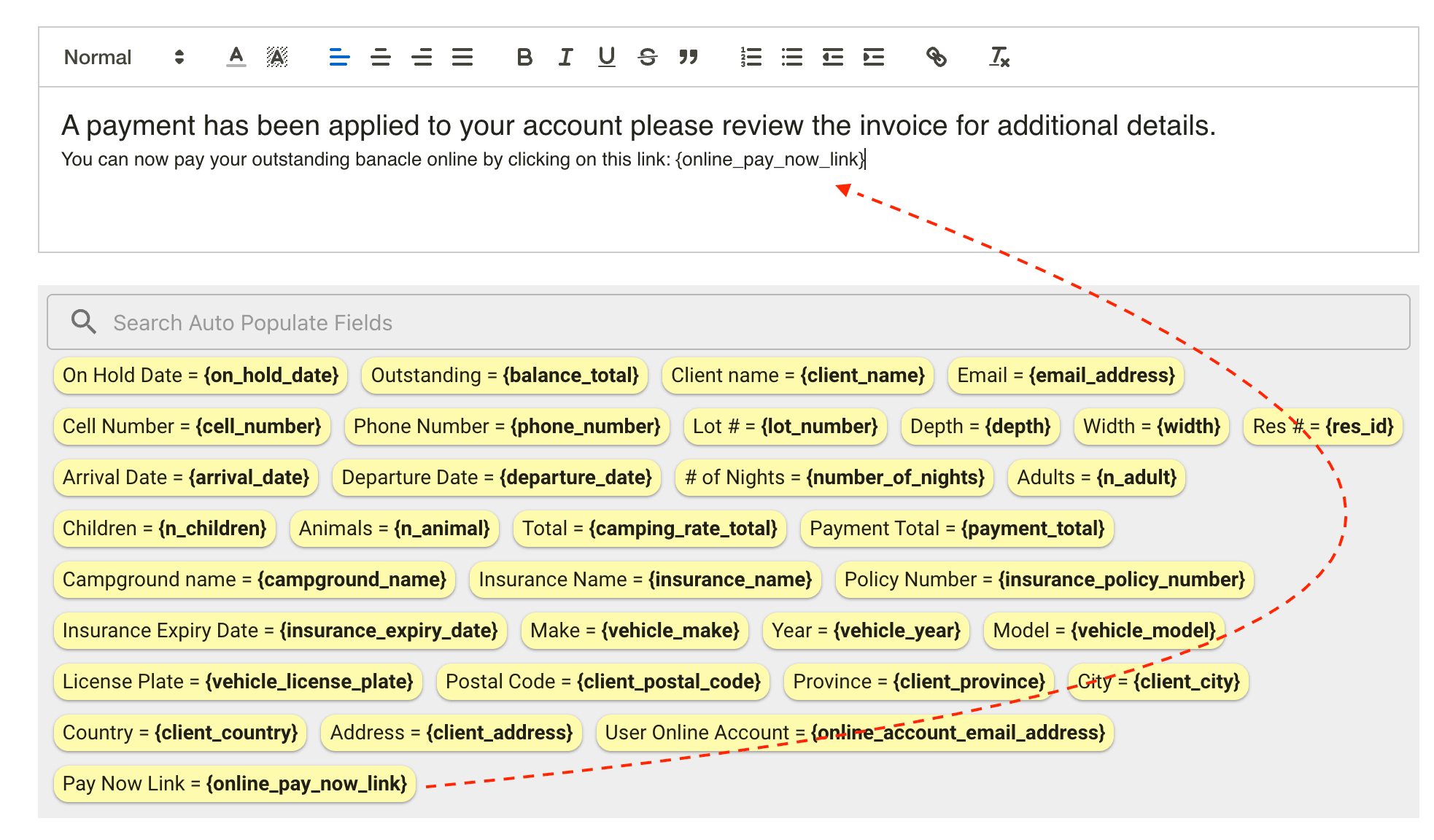
Task: Insert the Postal Code field
Action: [603, 682]
